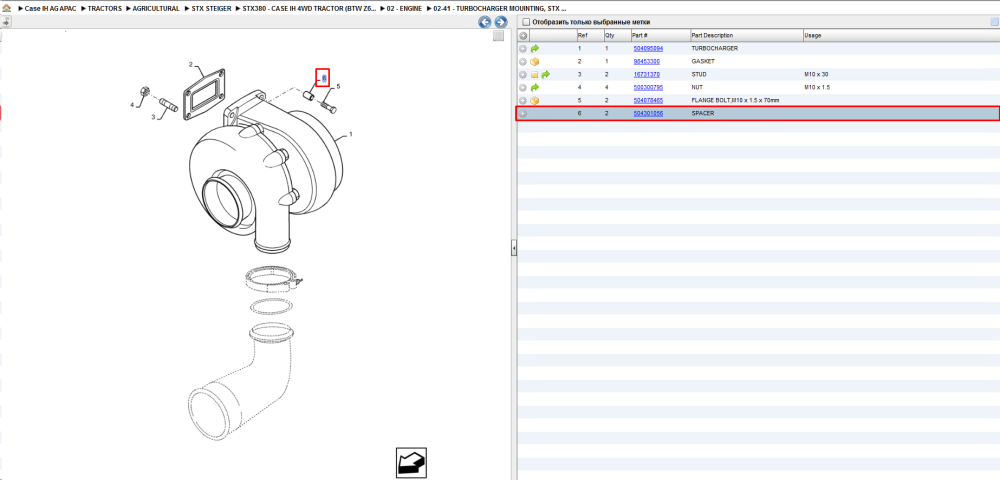Viewport: 1000px width, 480px height.
Task: Select SPACER description text
Action: (x=703, y=113)
